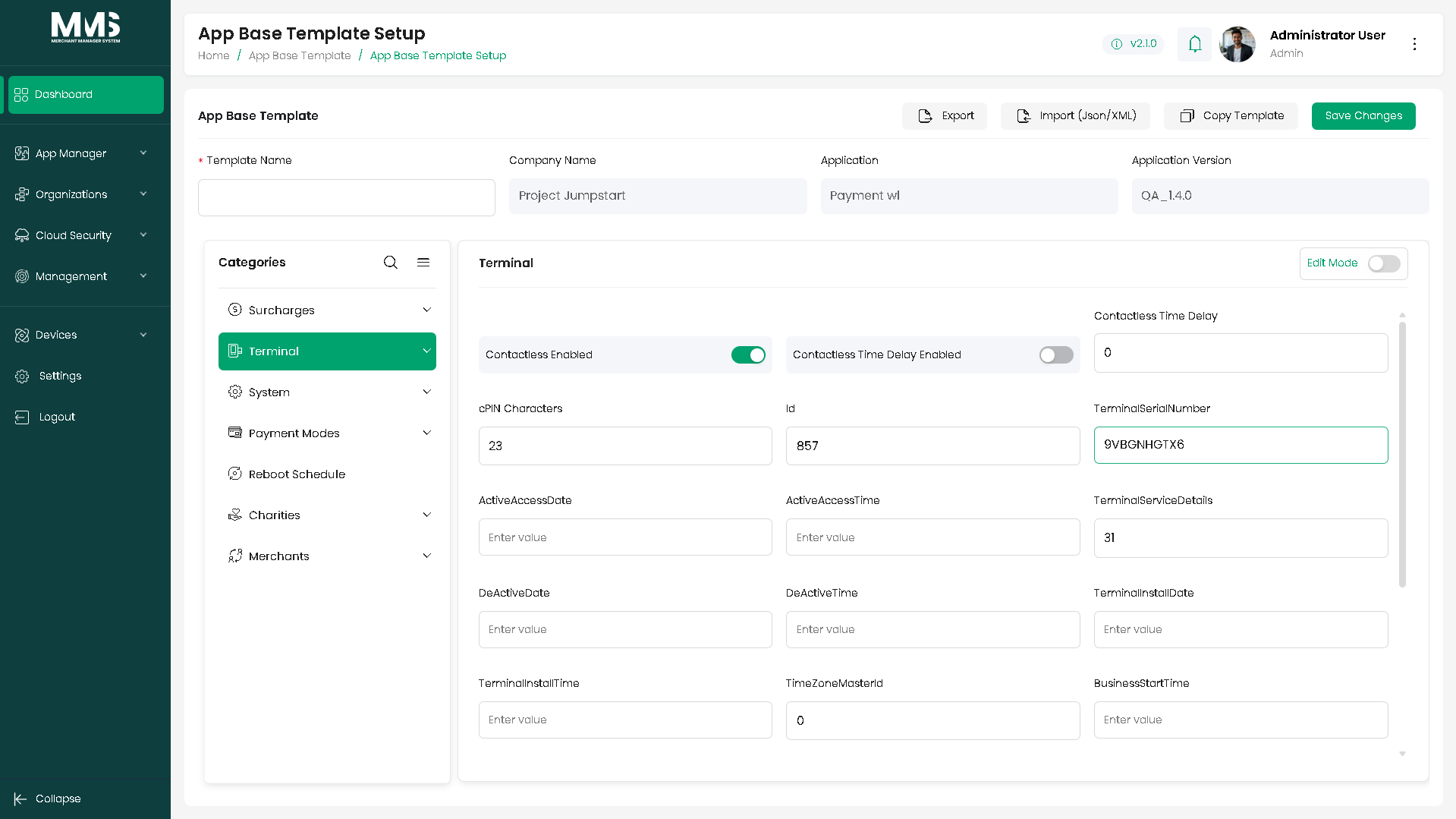Expand the Payment Modes chevron
Viewport: 1456px width, 819px height.
pyautogui.click(x=426, y=433)
